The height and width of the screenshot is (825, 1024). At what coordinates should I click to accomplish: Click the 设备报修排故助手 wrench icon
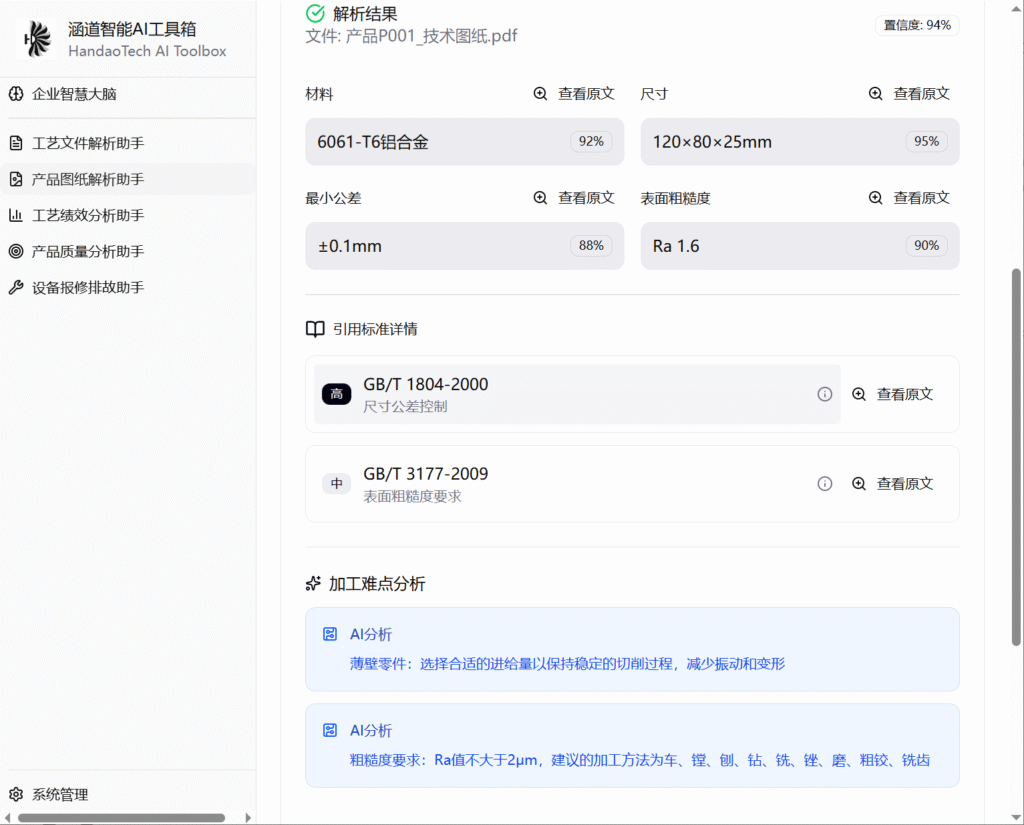(x=16, y=287)
